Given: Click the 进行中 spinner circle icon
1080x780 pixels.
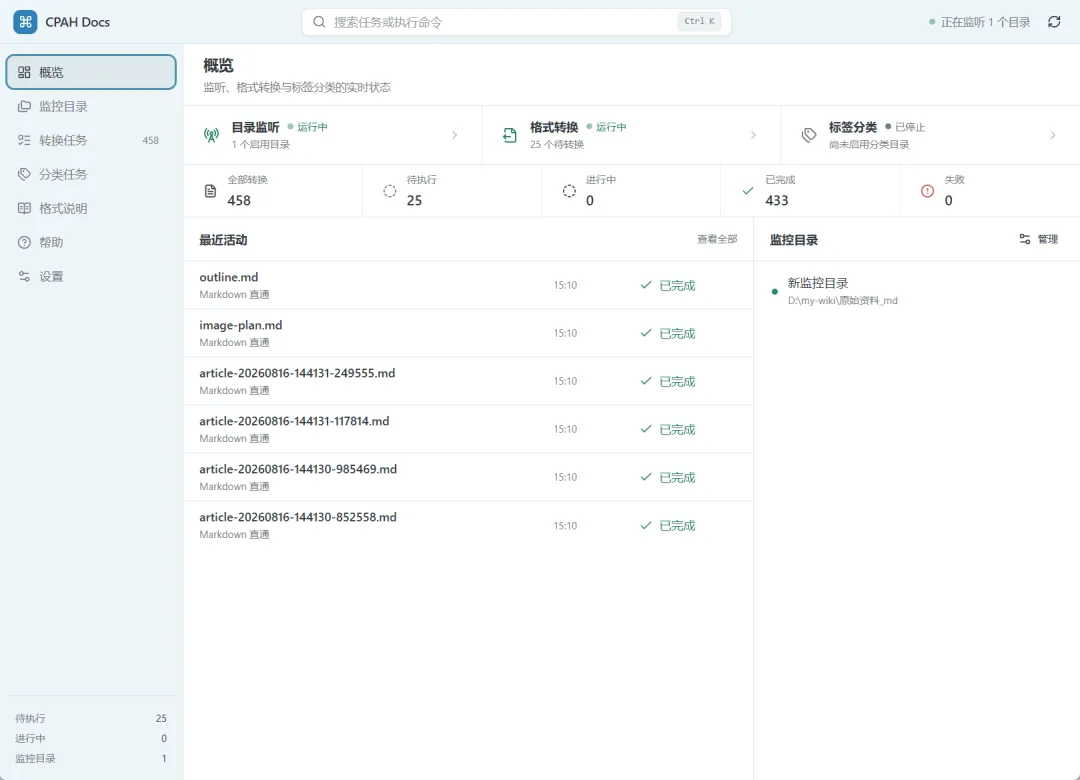Looking at the screenshot, I should pos(569,191).
